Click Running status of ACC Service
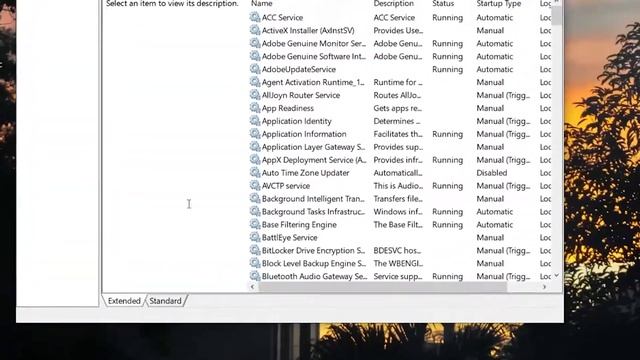The height and width of the screenshot is (360, 640). pyautogui.click(x=447, y=18)
